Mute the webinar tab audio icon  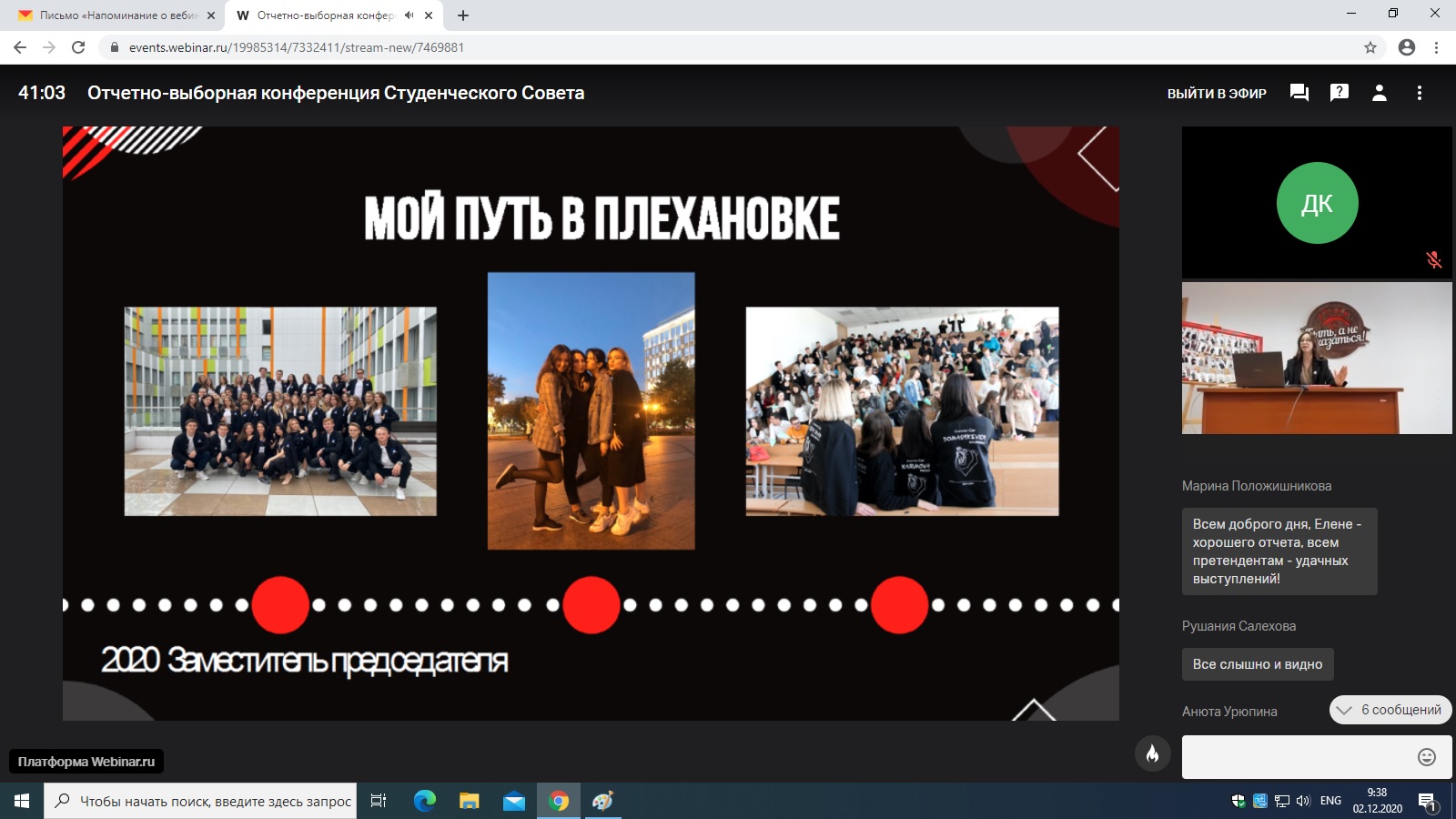click(409, 15)
